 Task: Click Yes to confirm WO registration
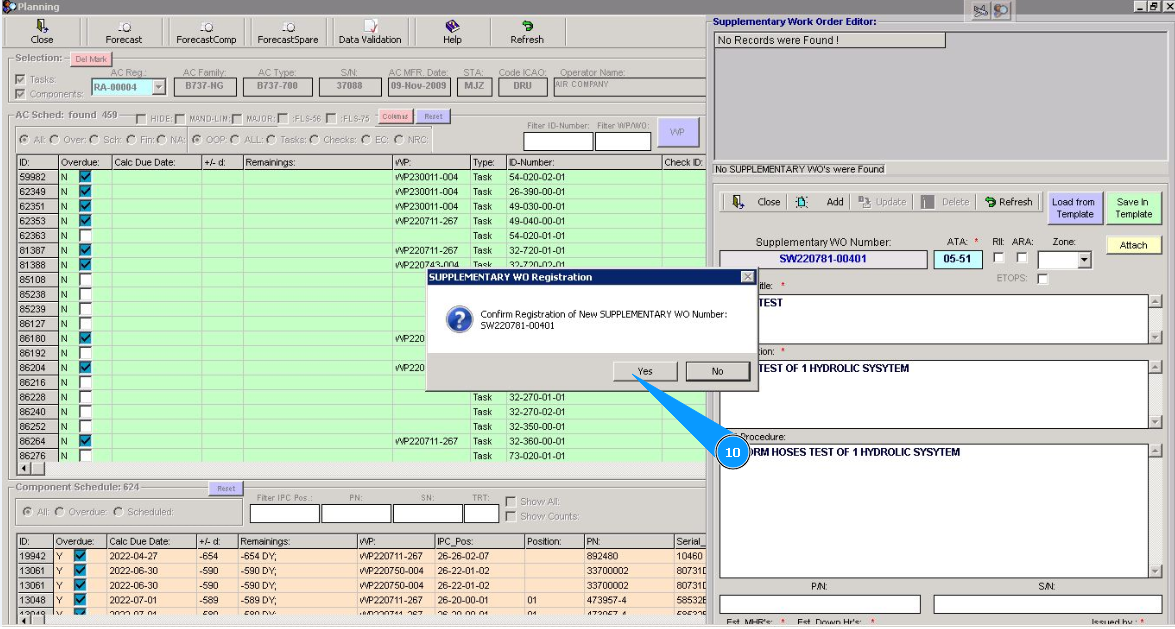644,371
